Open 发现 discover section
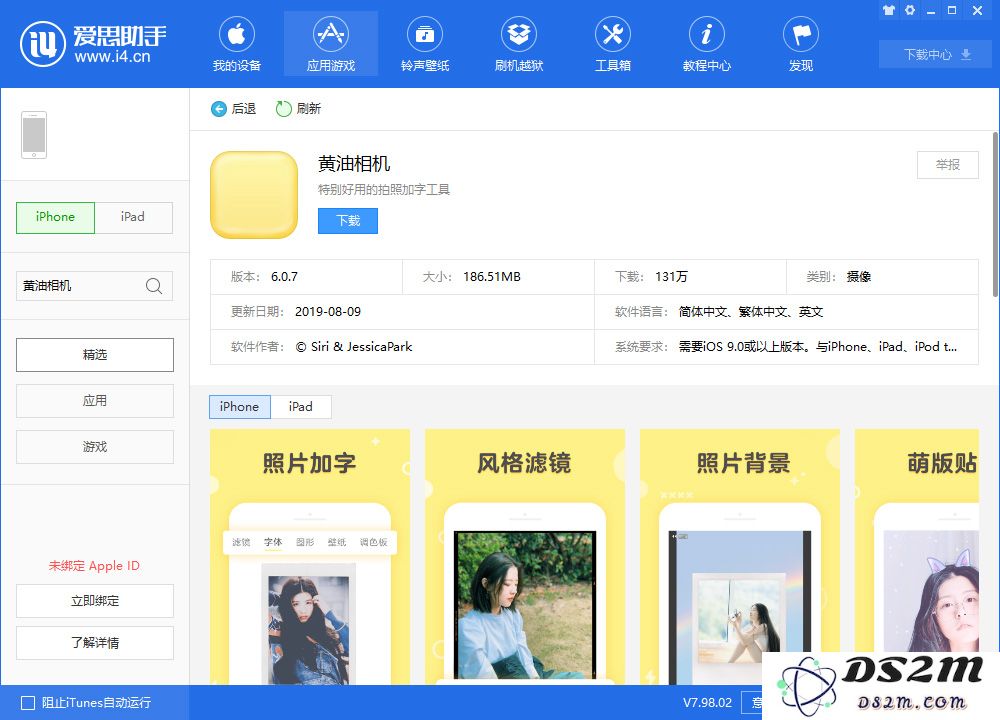 pyautogui.click(x=801, y=43)
